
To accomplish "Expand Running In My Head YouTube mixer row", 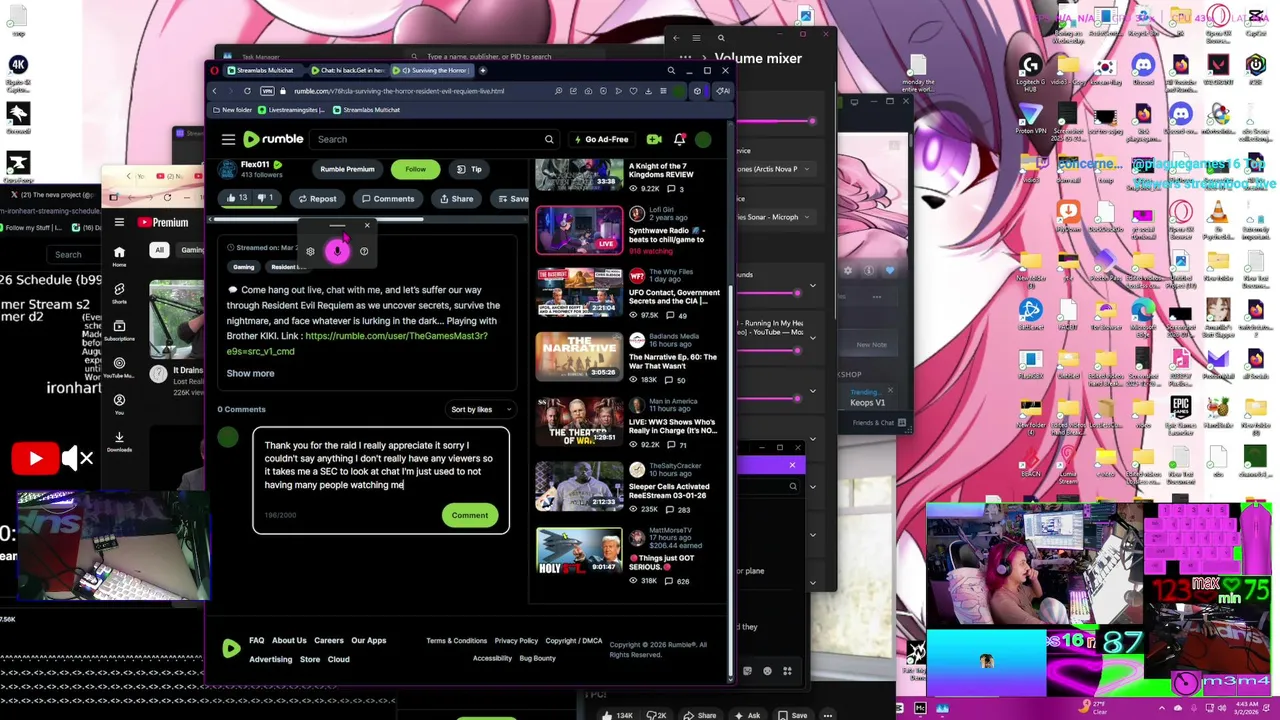I will click(812, 337).
